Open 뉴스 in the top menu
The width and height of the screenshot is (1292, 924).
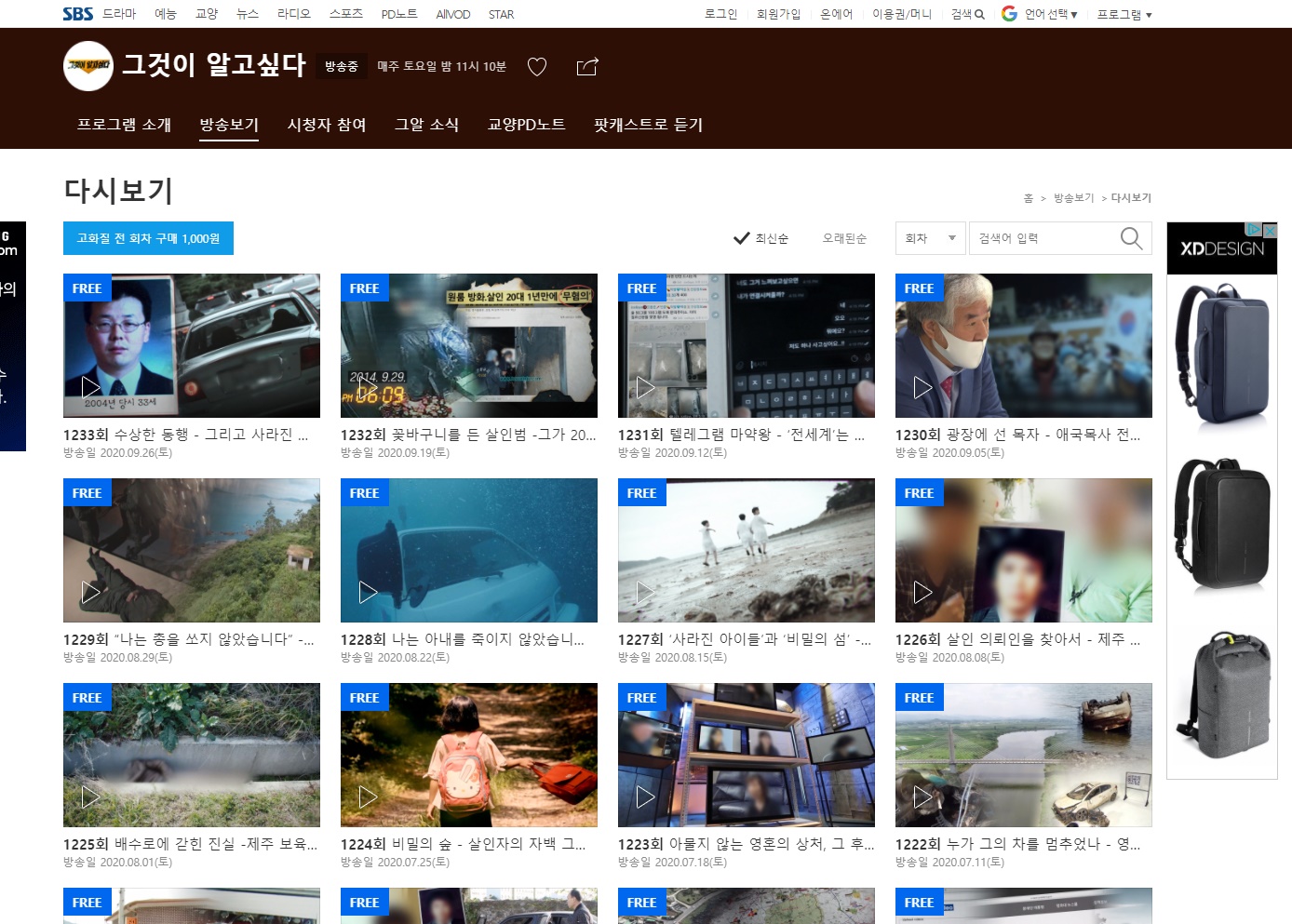point(247,14)
